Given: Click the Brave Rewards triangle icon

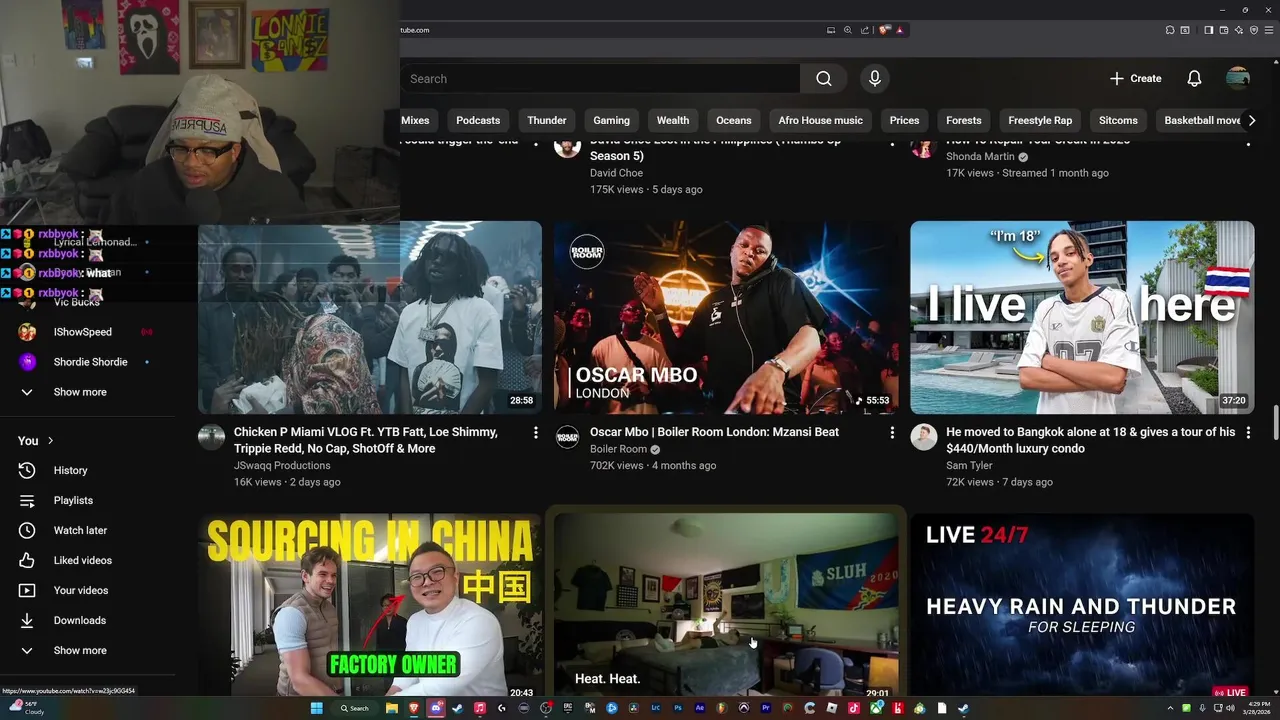Looking at the screenshot, I should (900, 30).
